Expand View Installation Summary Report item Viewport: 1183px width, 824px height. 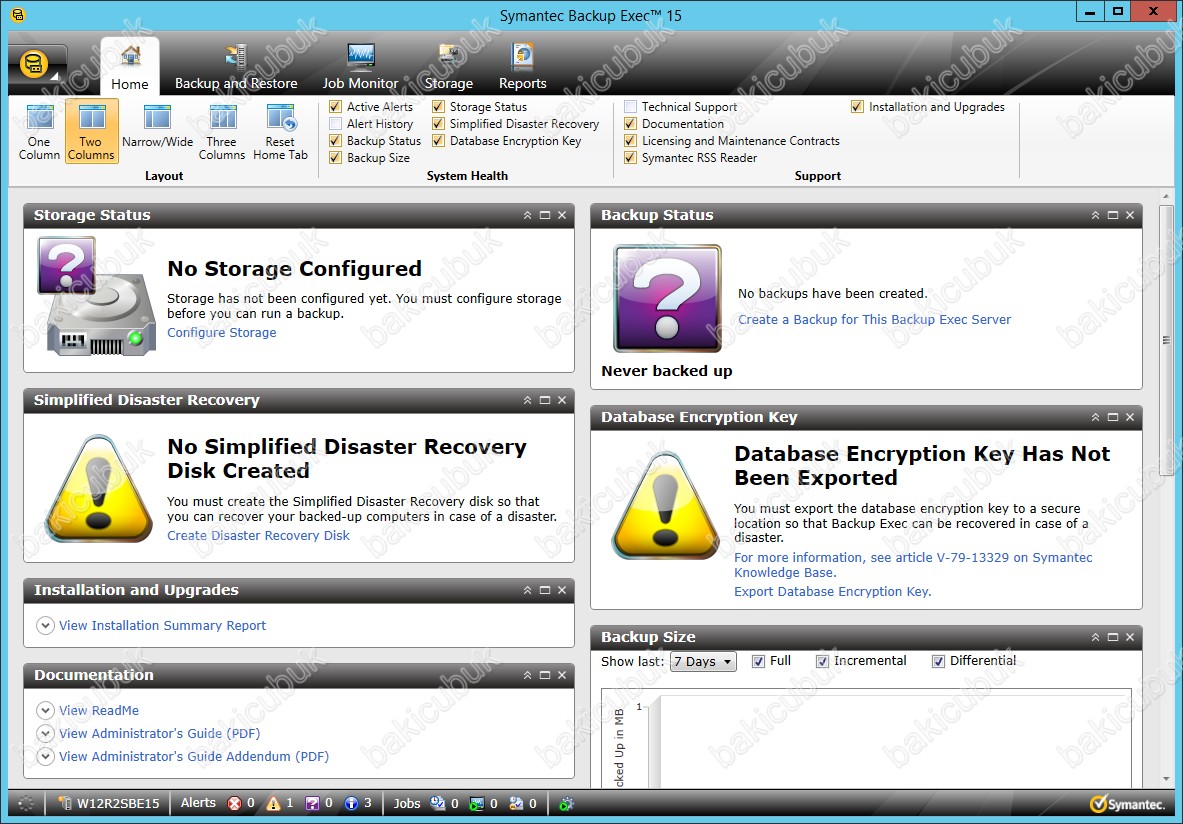click(45, 626)
